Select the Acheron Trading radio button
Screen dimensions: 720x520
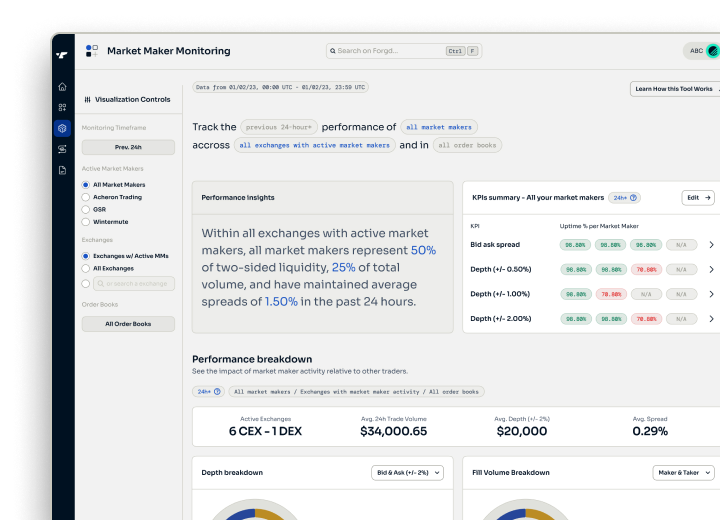pyautogui.click(x=86, y=197)
